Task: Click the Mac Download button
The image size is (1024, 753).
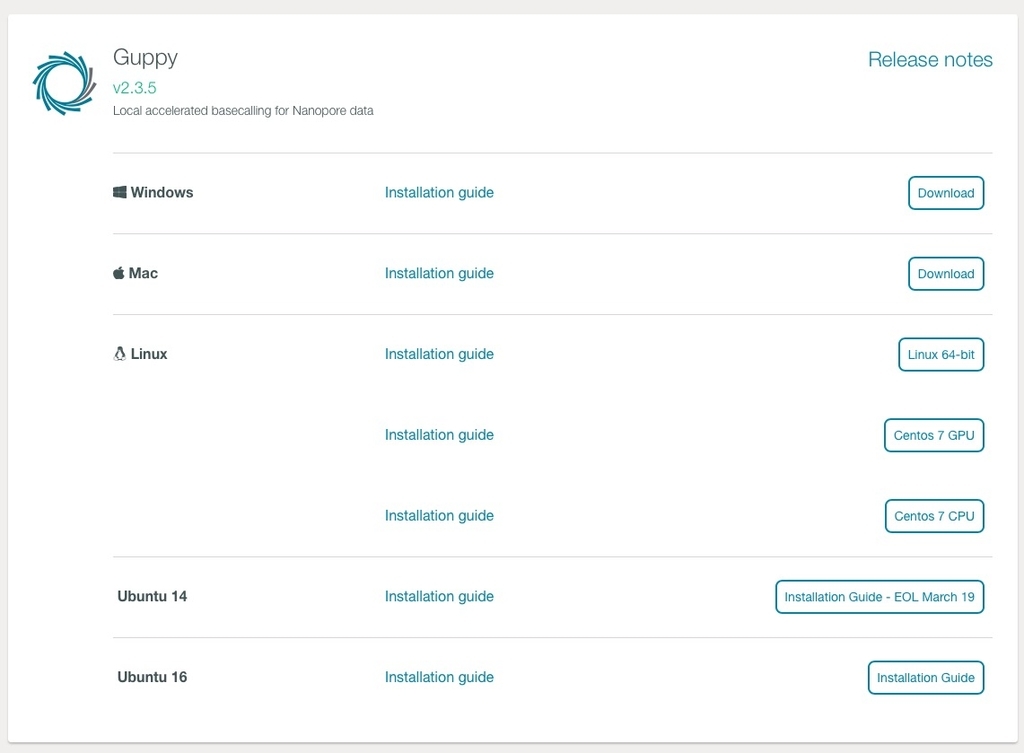Action: coord(946,274)
